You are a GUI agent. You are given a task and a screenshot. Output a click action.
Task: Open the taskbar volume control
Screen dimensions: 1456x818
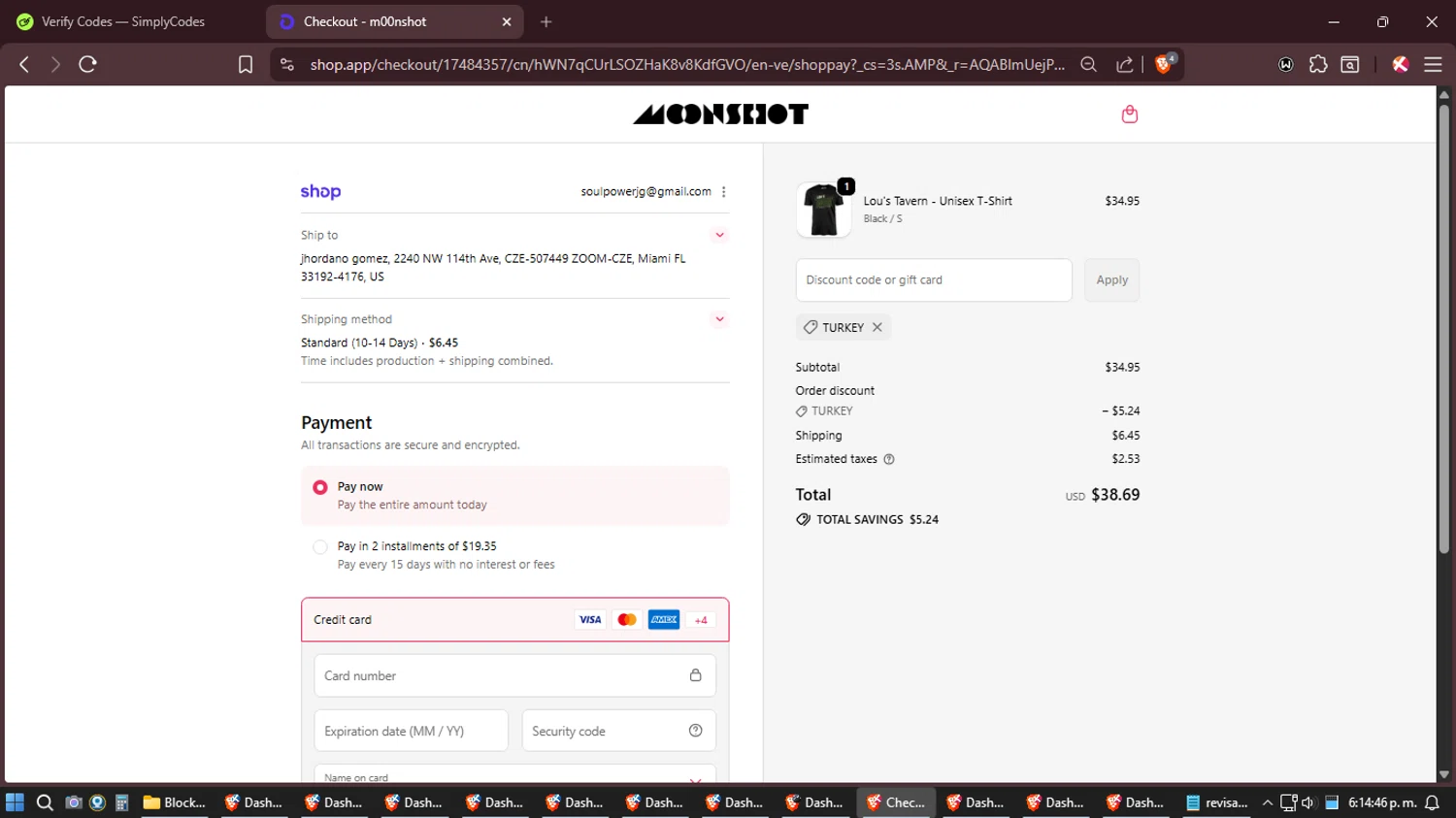coord(1307,802)
